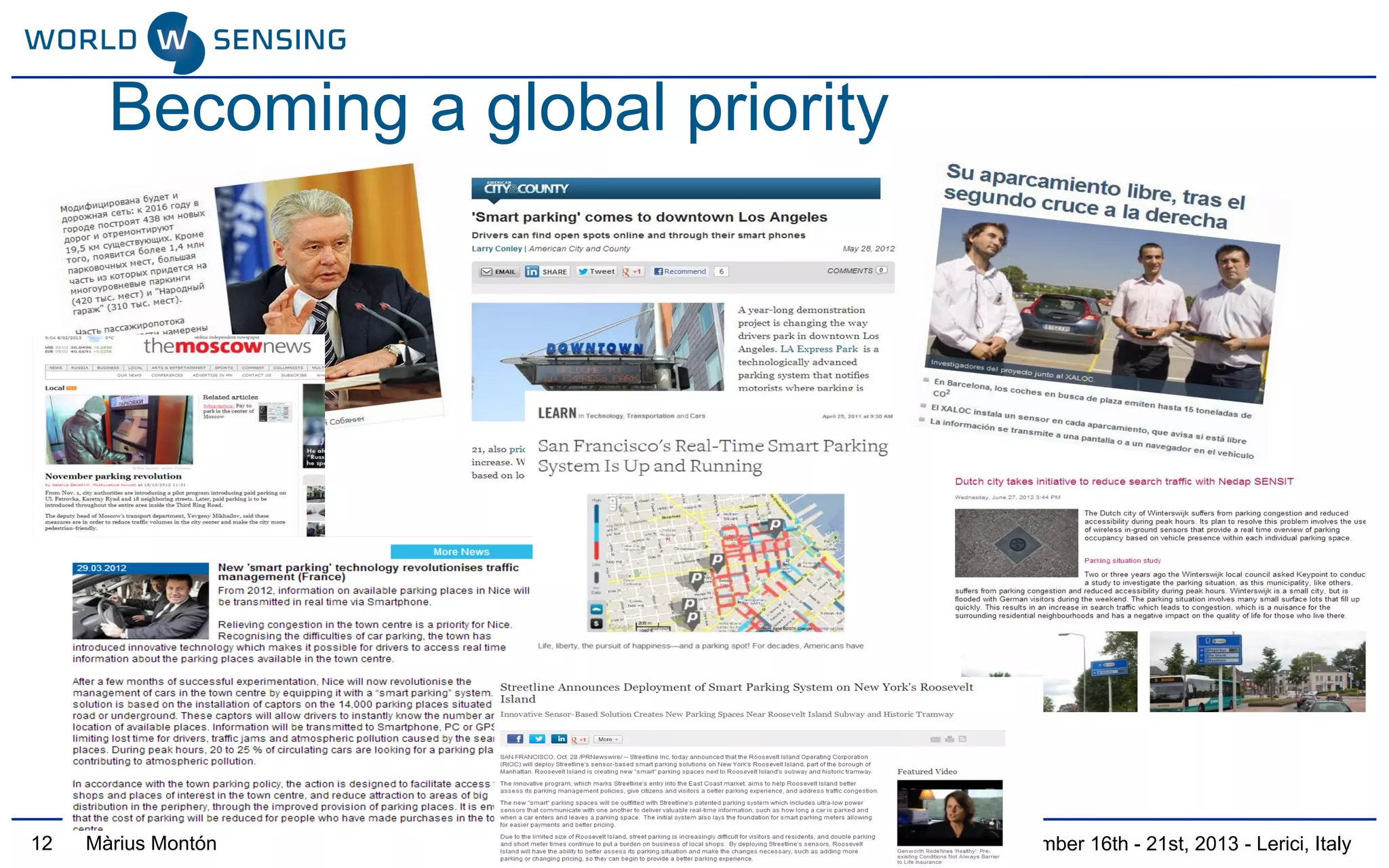Open the Larry Conley author link
The image size is (1389, 868).
click(x=496, y=249)
